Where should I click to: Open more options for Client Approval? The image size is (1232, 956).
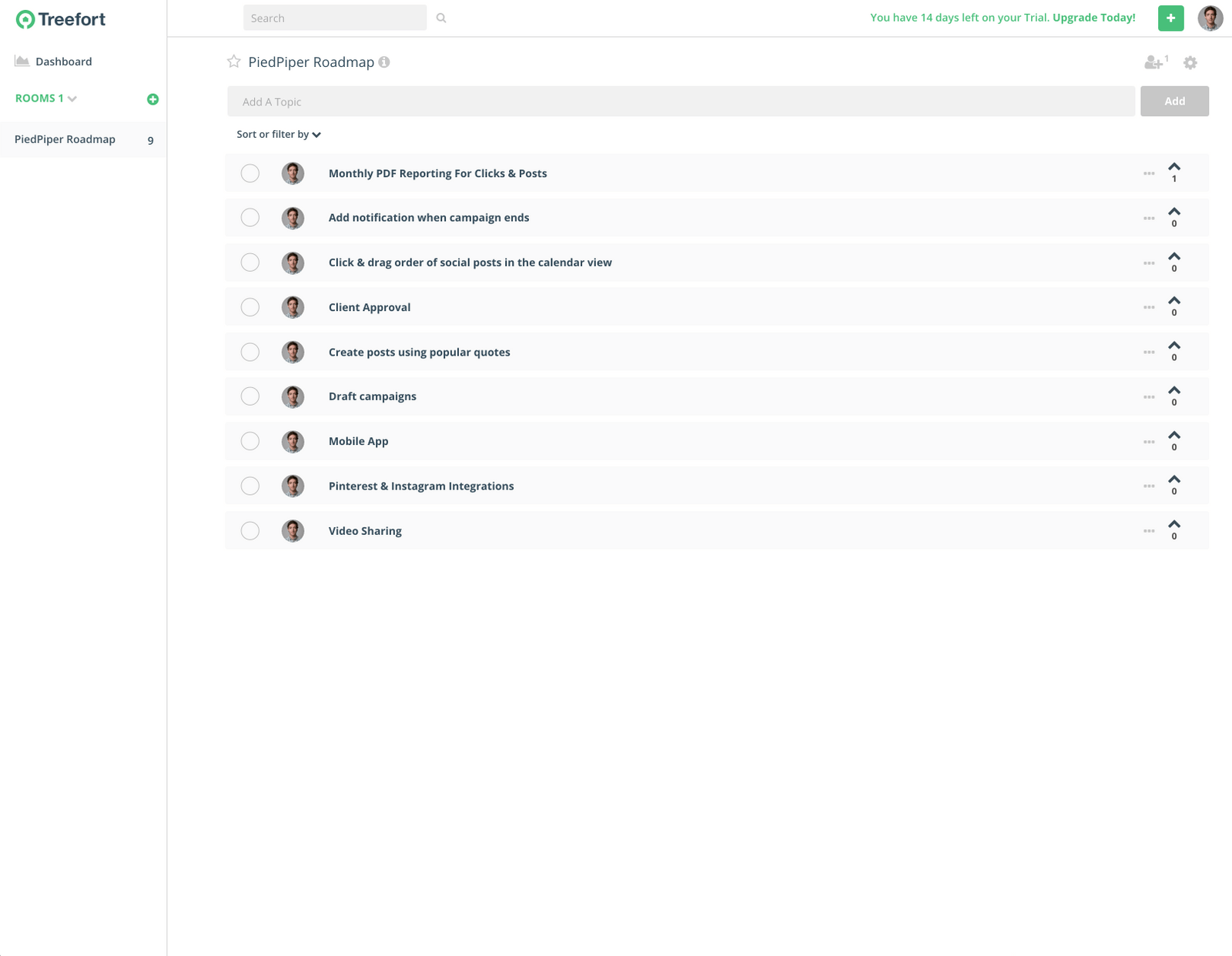click(1149, 308)
